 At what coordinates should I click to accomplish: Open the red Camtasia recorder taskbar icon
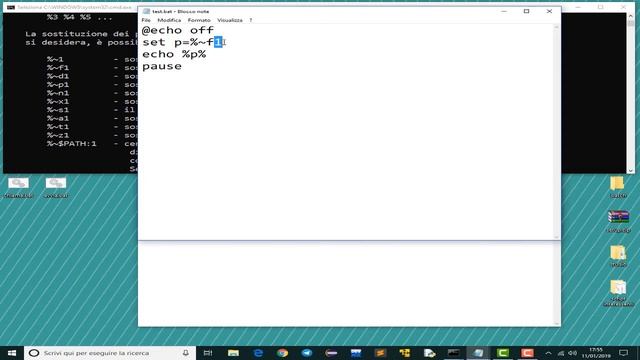pos(527,353)
